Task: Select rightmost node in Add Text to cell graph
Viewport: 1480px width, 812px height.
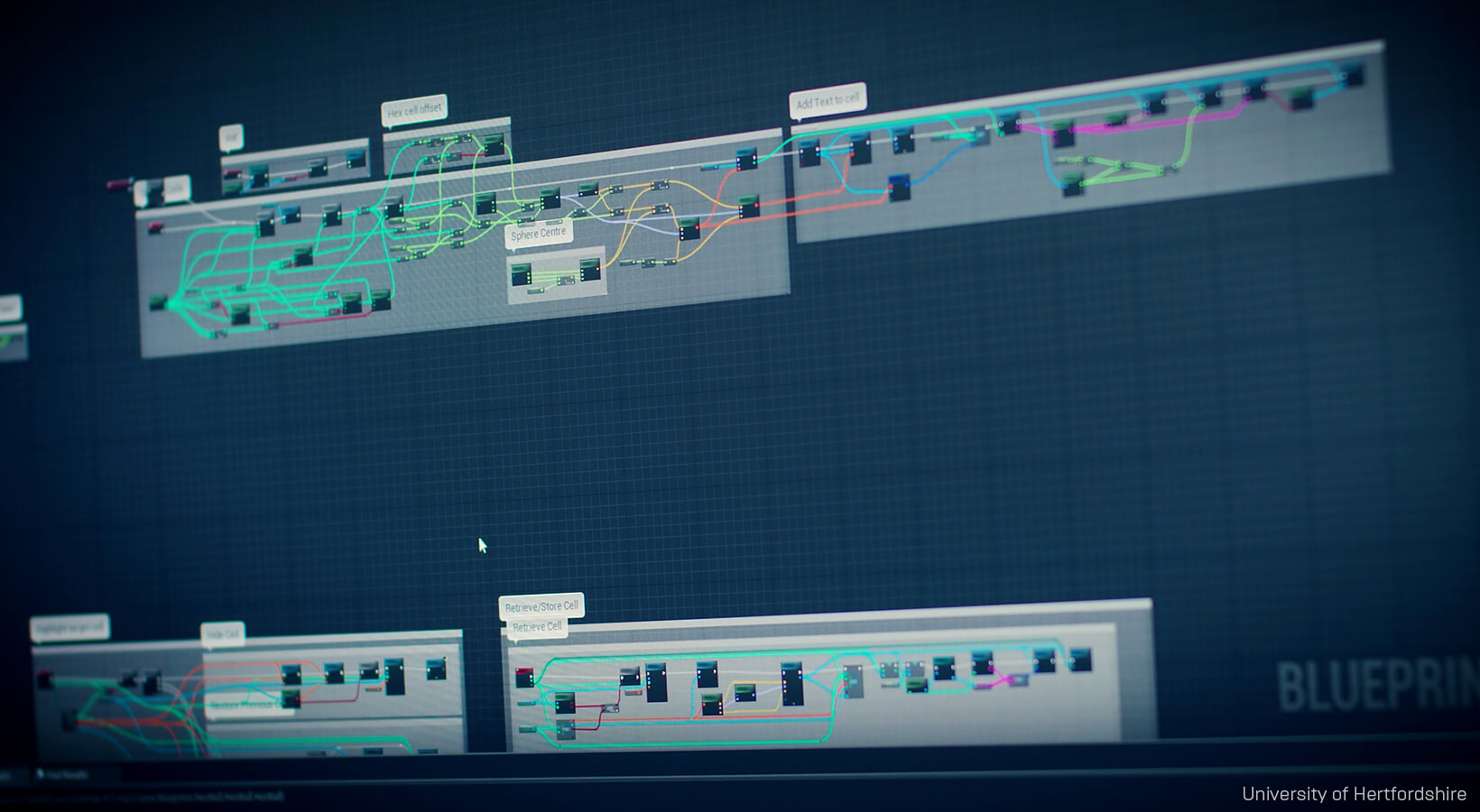Action: point(1352,75)
